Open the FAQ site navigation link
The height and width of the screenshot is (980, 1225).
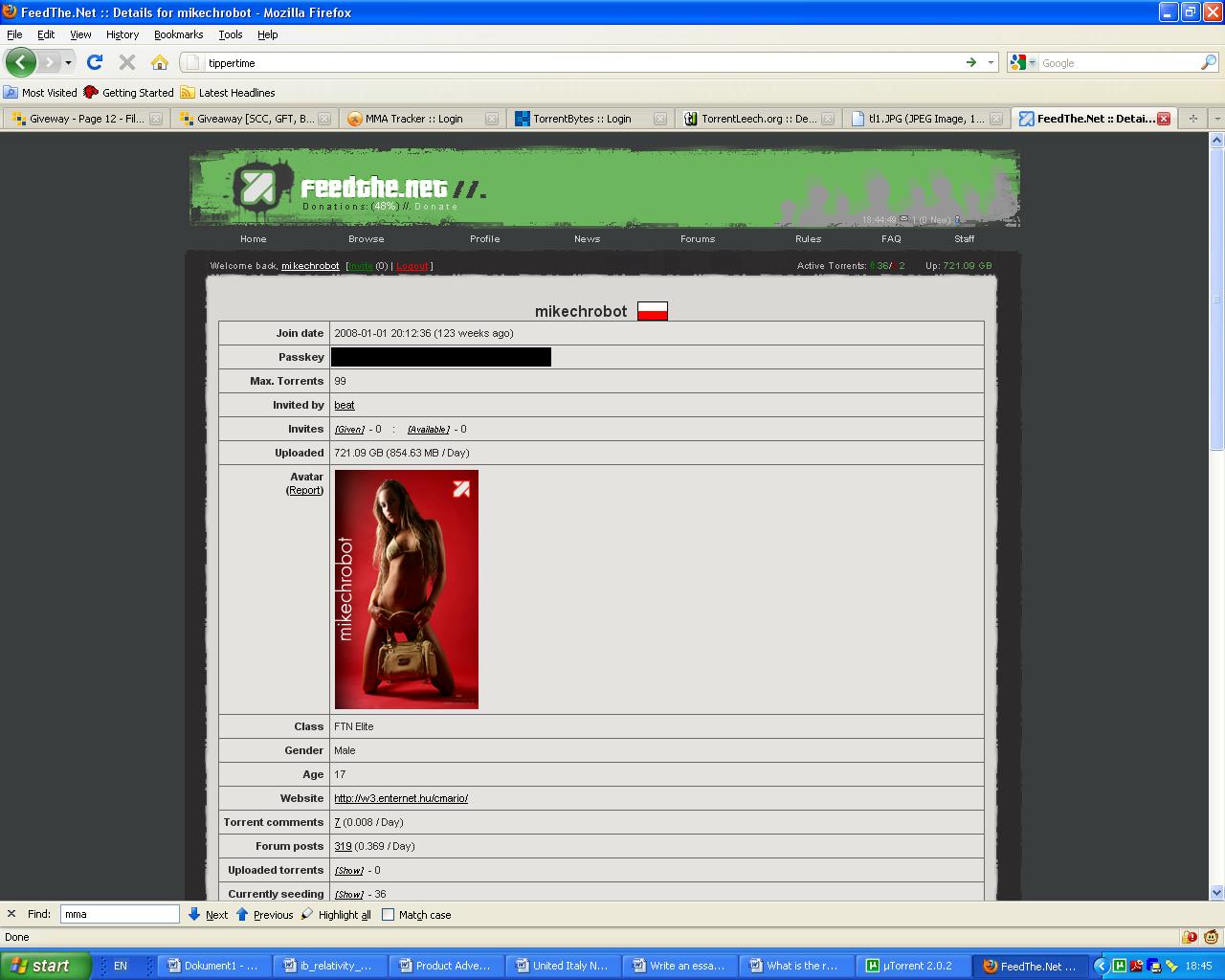point(891,238)
